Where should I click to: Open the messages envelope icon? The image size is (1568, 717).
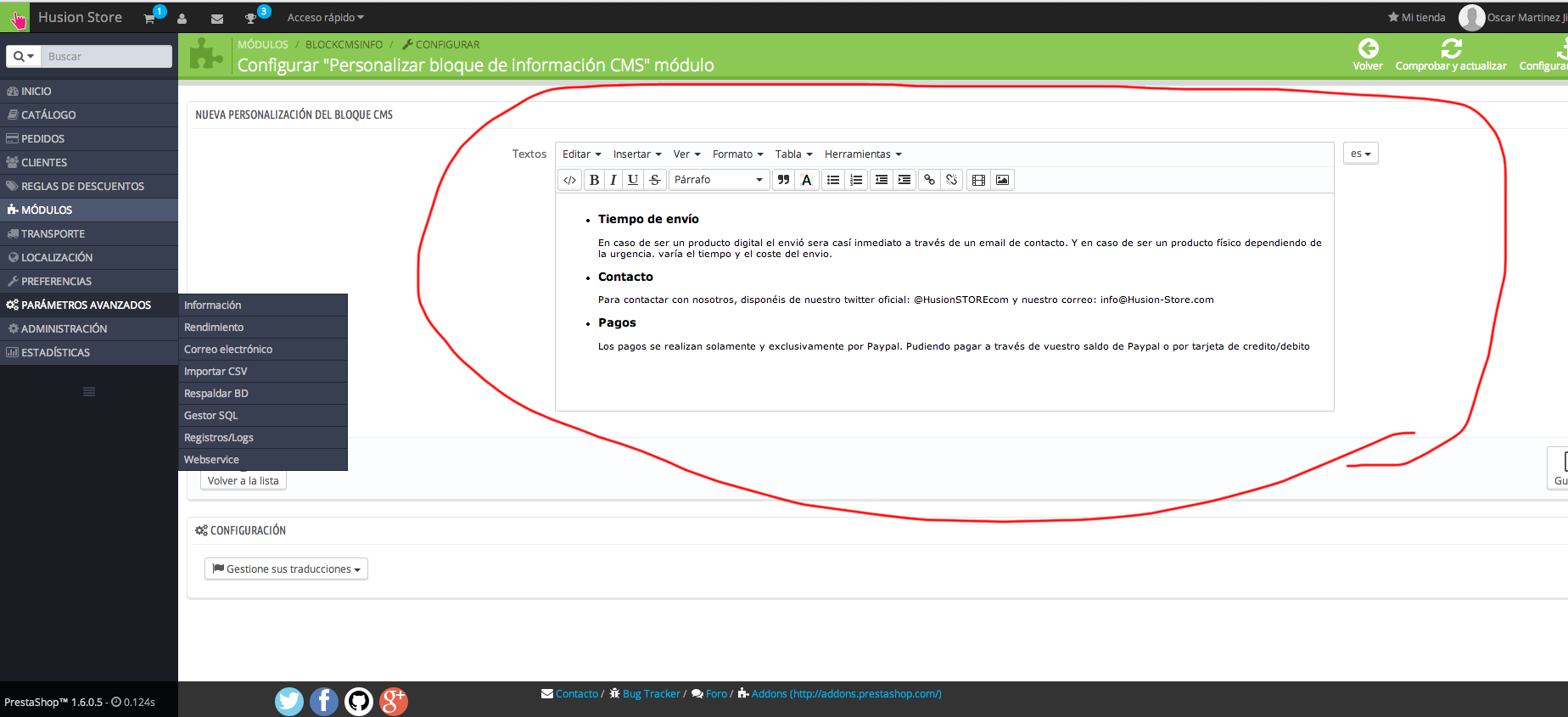[x=217, y=18]
